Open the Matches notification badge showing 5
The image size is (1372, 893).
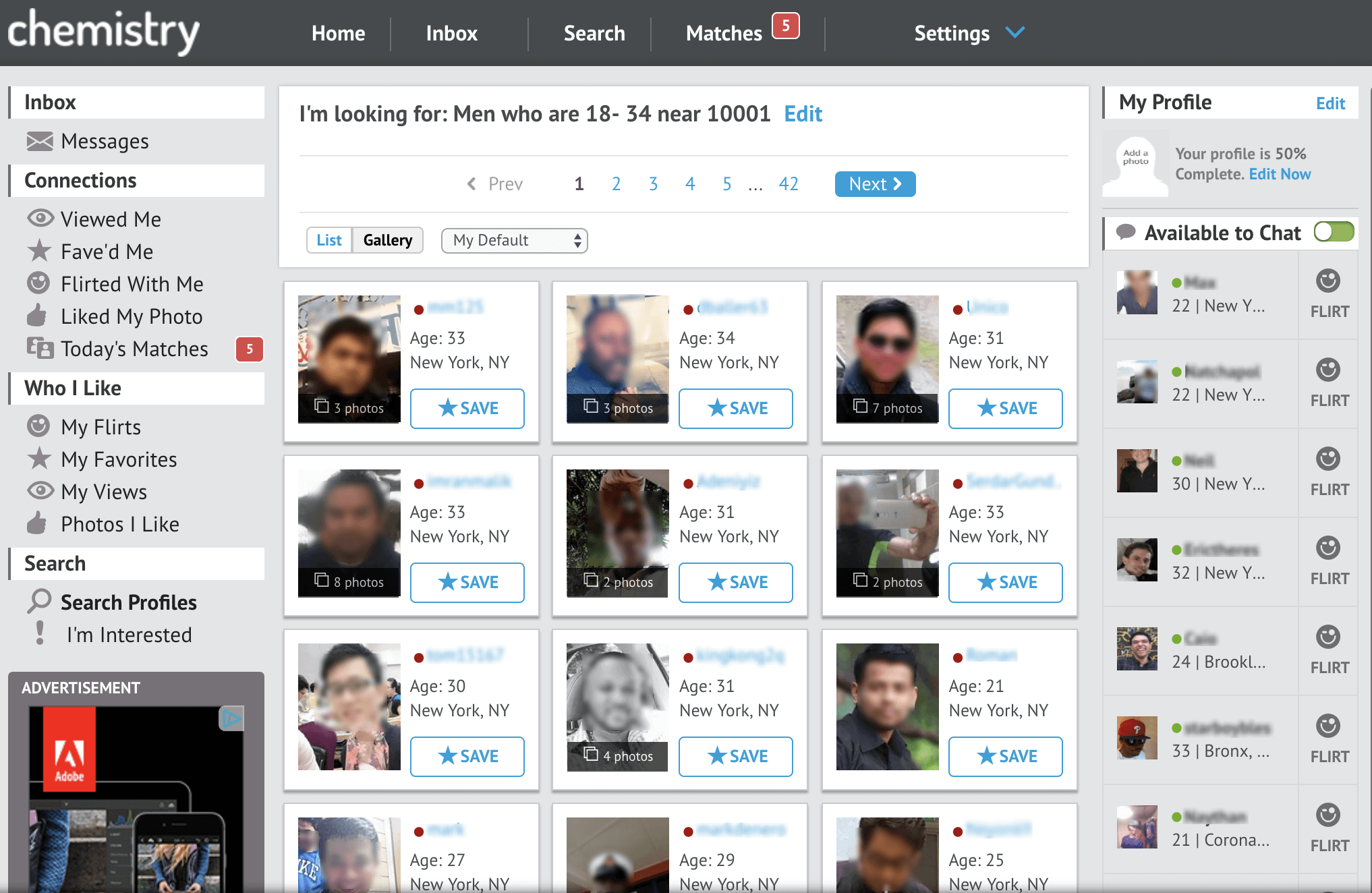click(785, 26)
